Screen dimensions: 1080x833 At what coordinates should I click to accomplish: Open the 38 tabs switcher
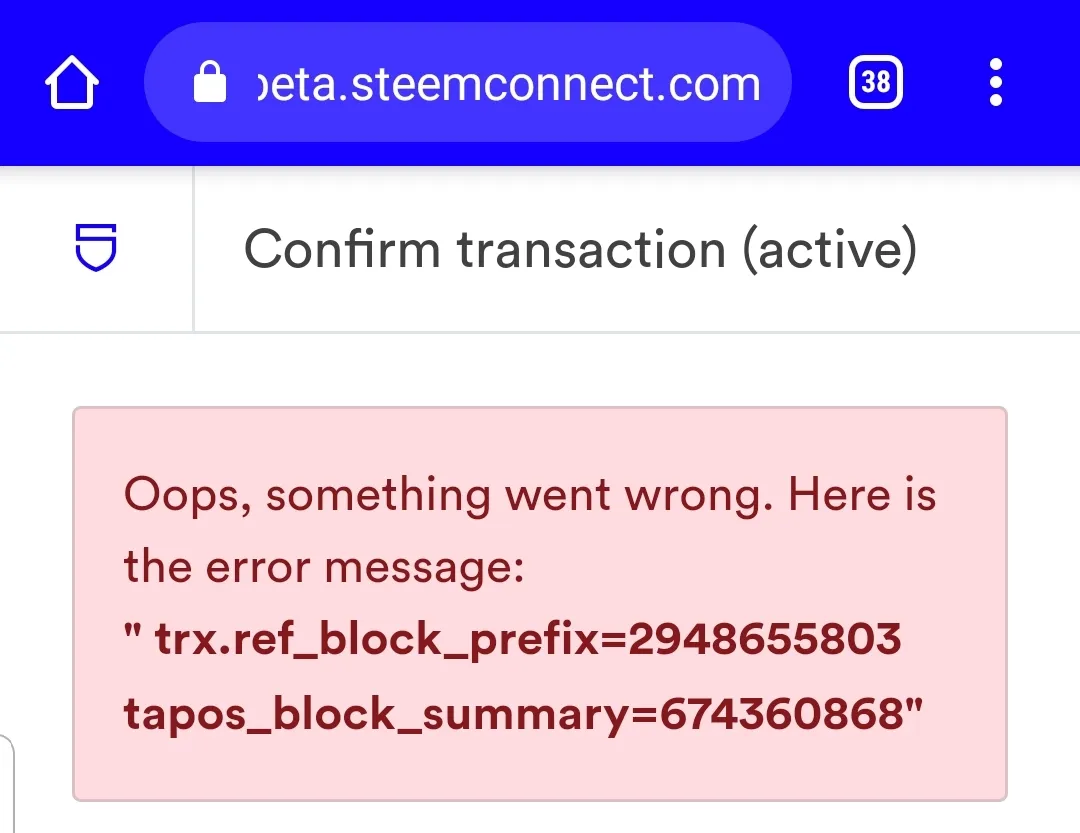point(875,82)
